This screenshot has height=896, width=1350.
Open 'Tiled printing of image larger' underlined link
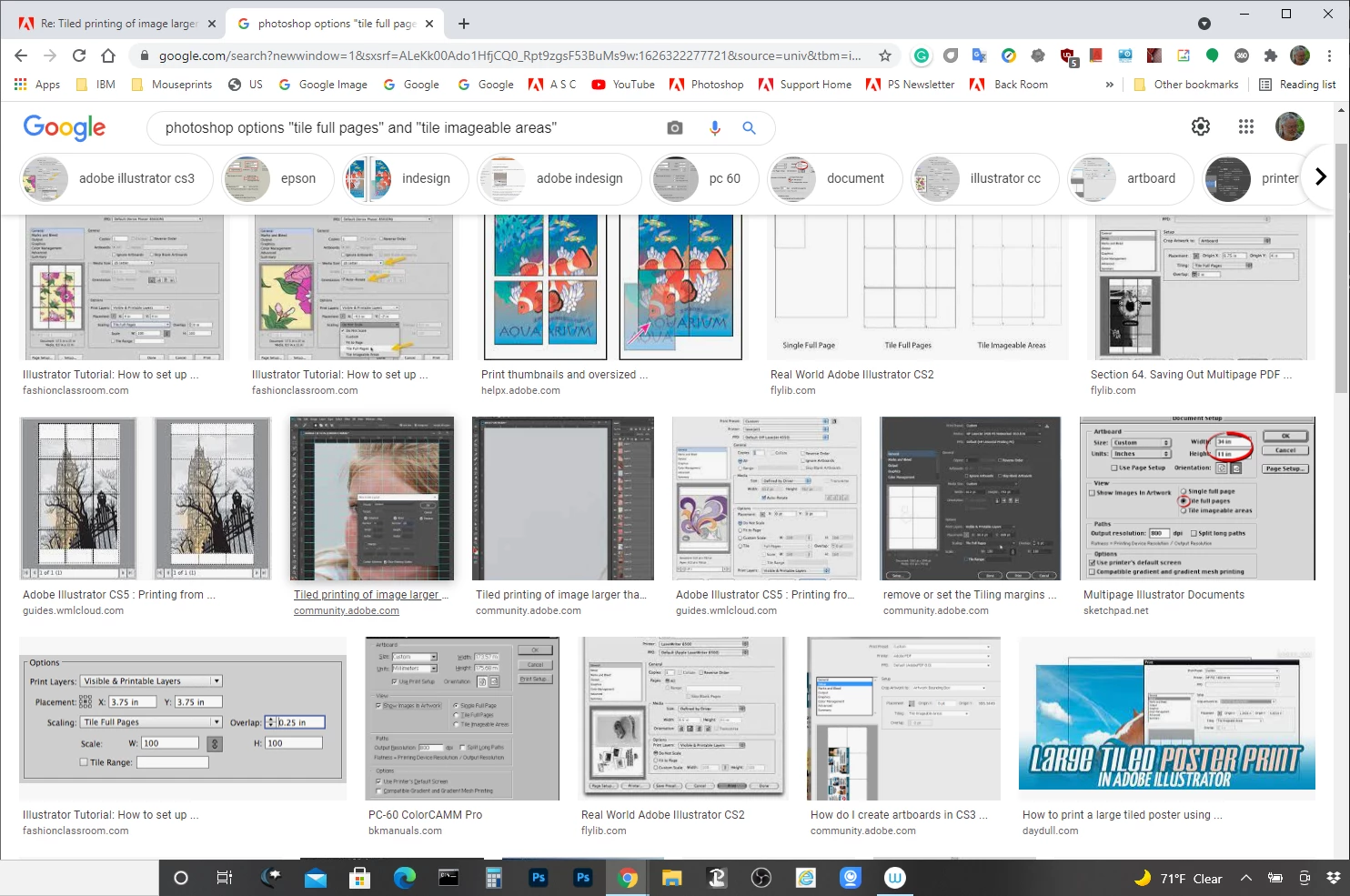371,595
